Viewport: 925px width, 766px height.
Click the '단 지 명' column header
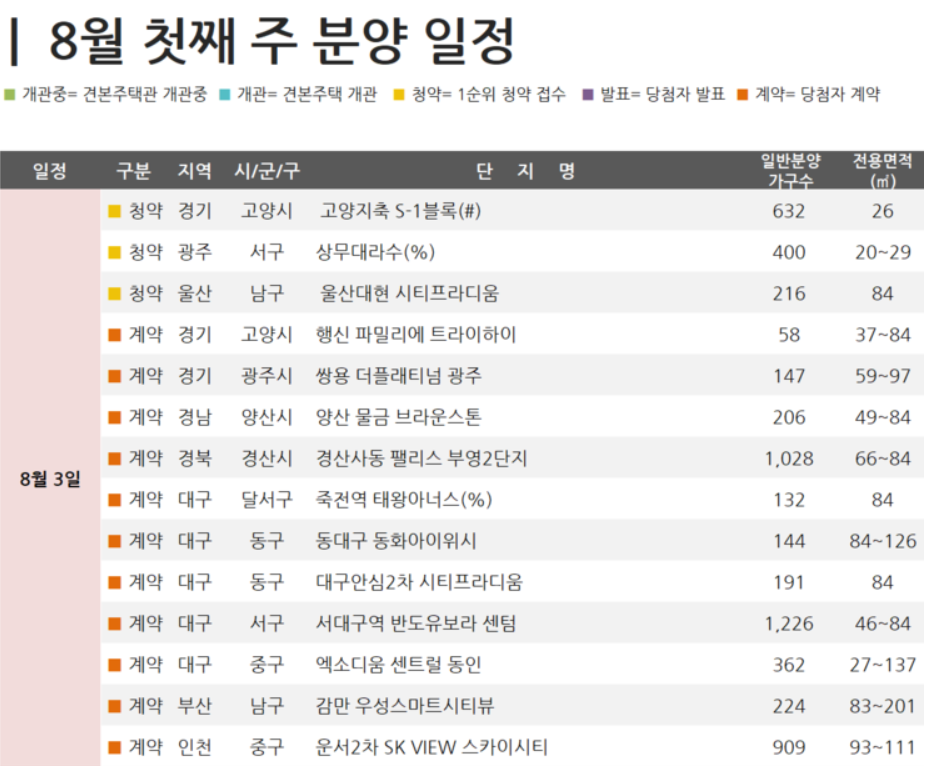(x=525, y=171)
